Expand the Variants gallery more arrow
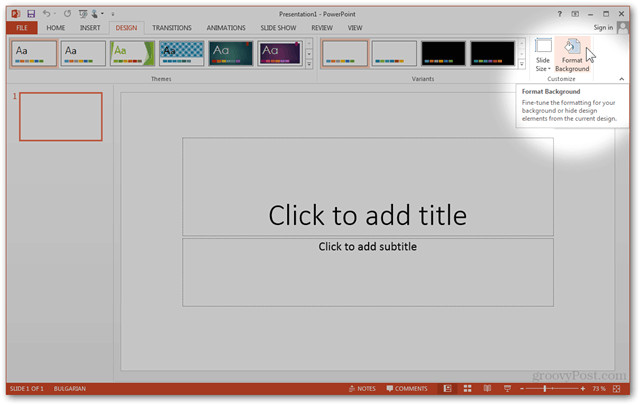This screenshot has width=640, height=405. tap(522, 65)
